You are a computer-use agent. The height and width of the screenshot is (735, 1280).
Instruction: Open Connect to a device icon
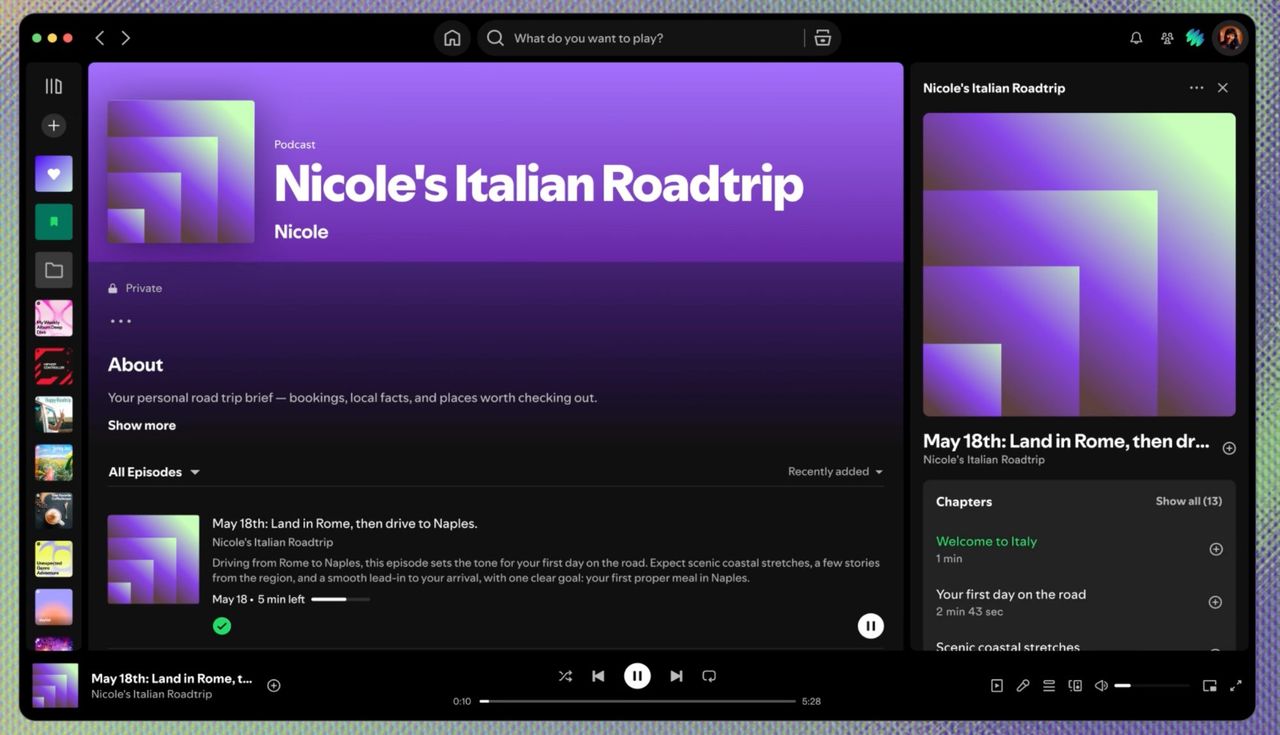click(x=1075, y=686)
